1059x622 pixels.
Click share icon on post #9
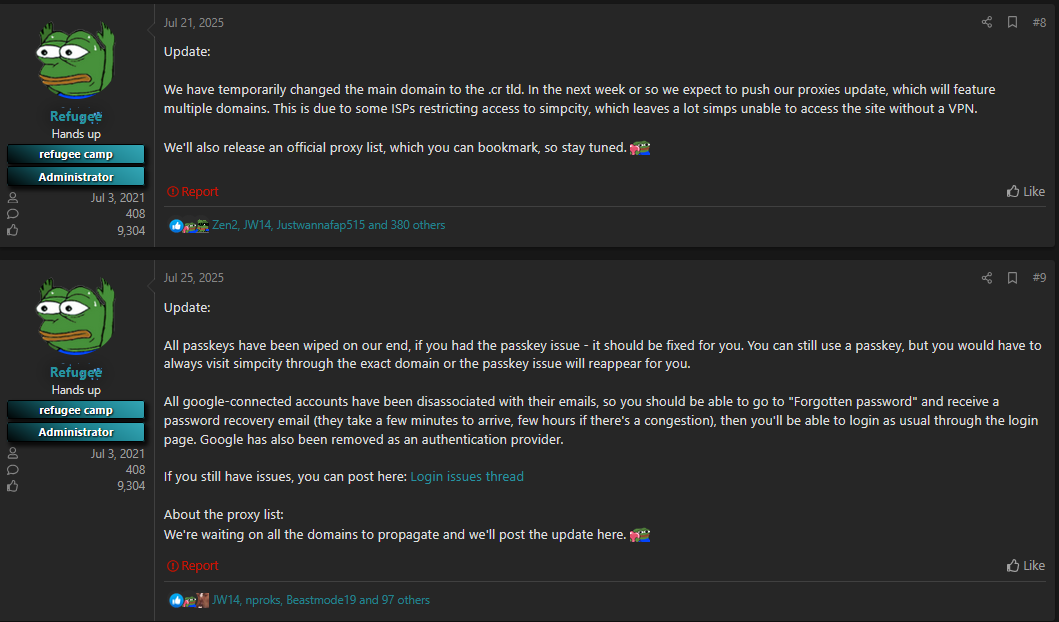986,278
